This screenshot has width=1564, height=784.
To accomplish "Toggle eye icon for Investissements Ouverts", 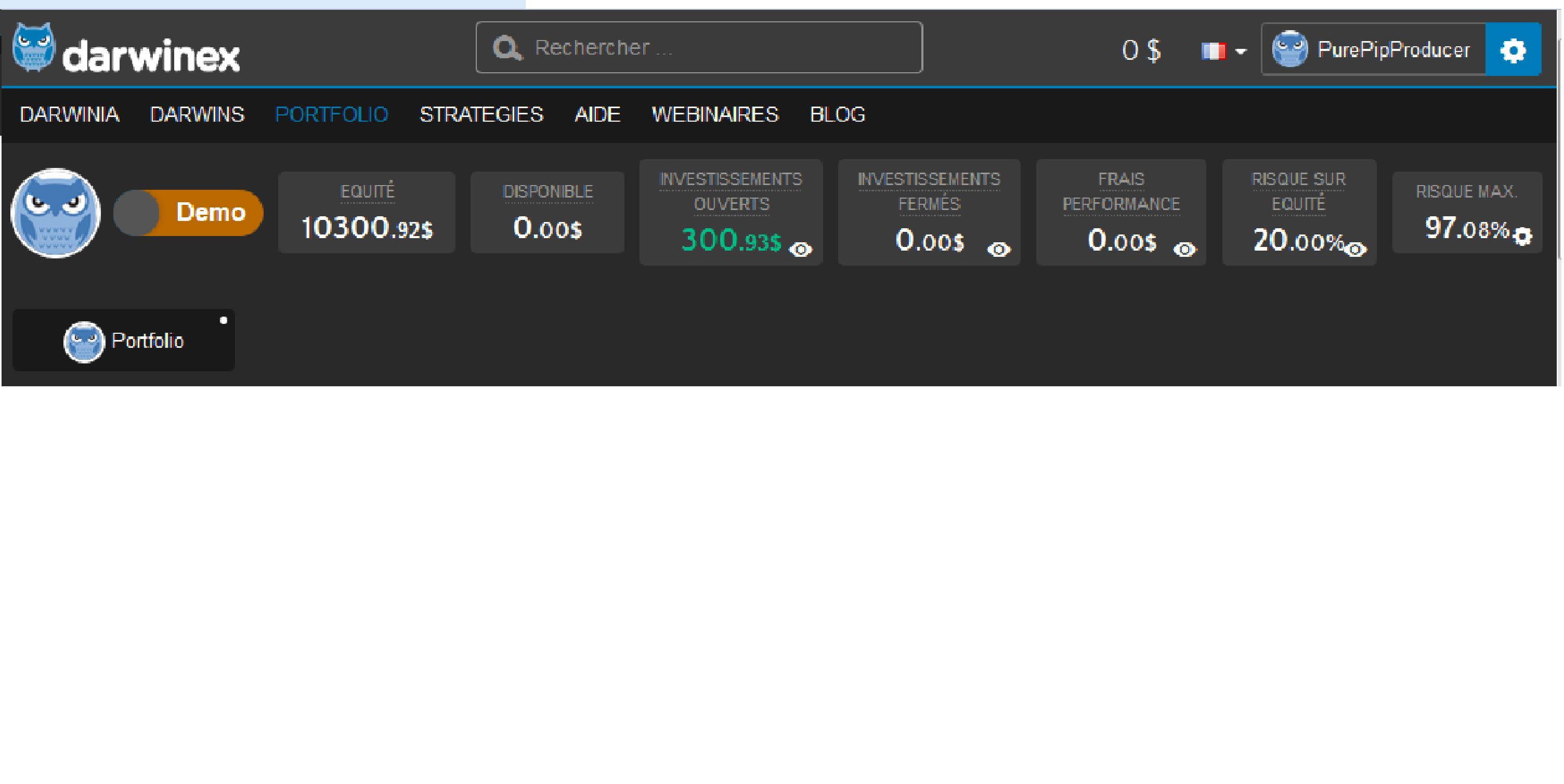I will 801,249.
